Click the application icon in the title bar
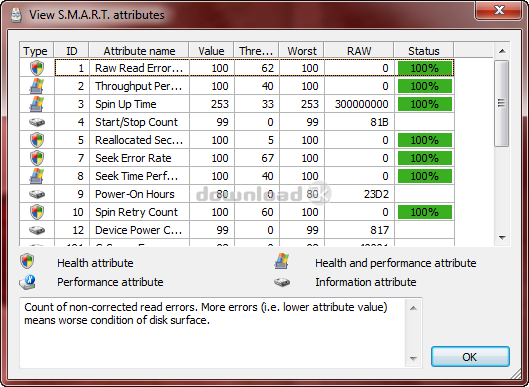 click(x=16, y=15)
